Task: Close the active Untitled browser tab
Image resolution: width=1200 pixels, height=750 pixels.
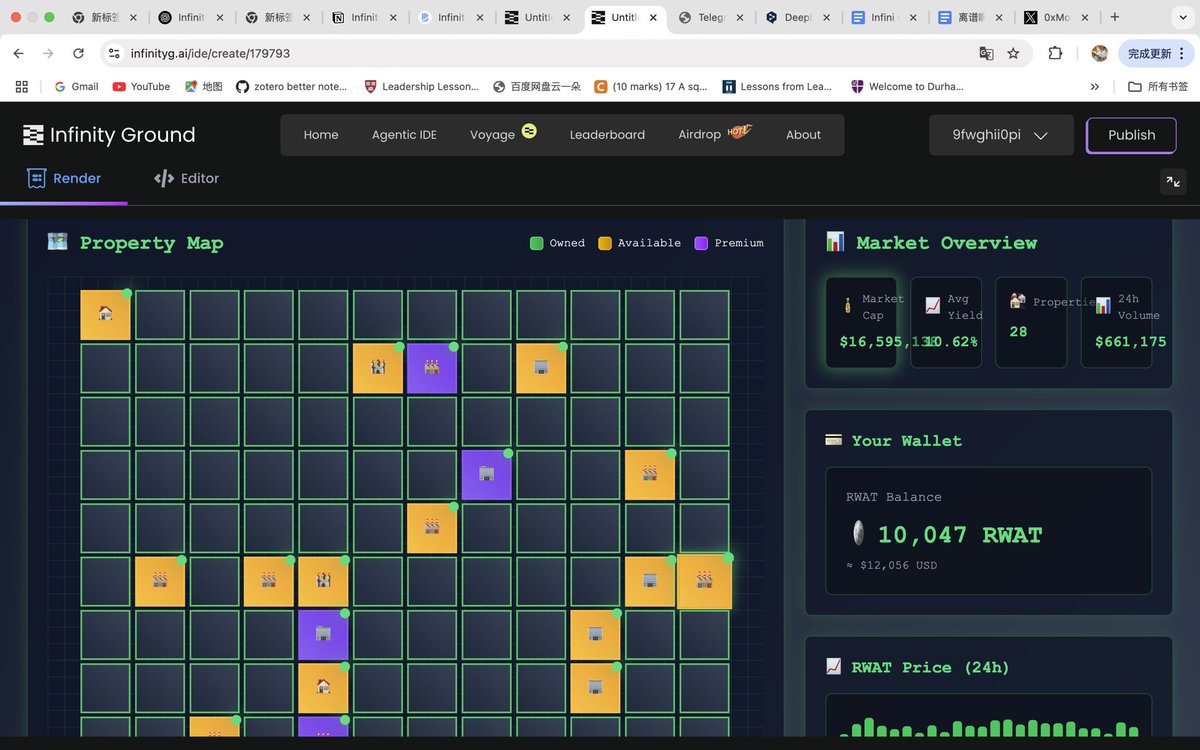Action: pos(654,18)
